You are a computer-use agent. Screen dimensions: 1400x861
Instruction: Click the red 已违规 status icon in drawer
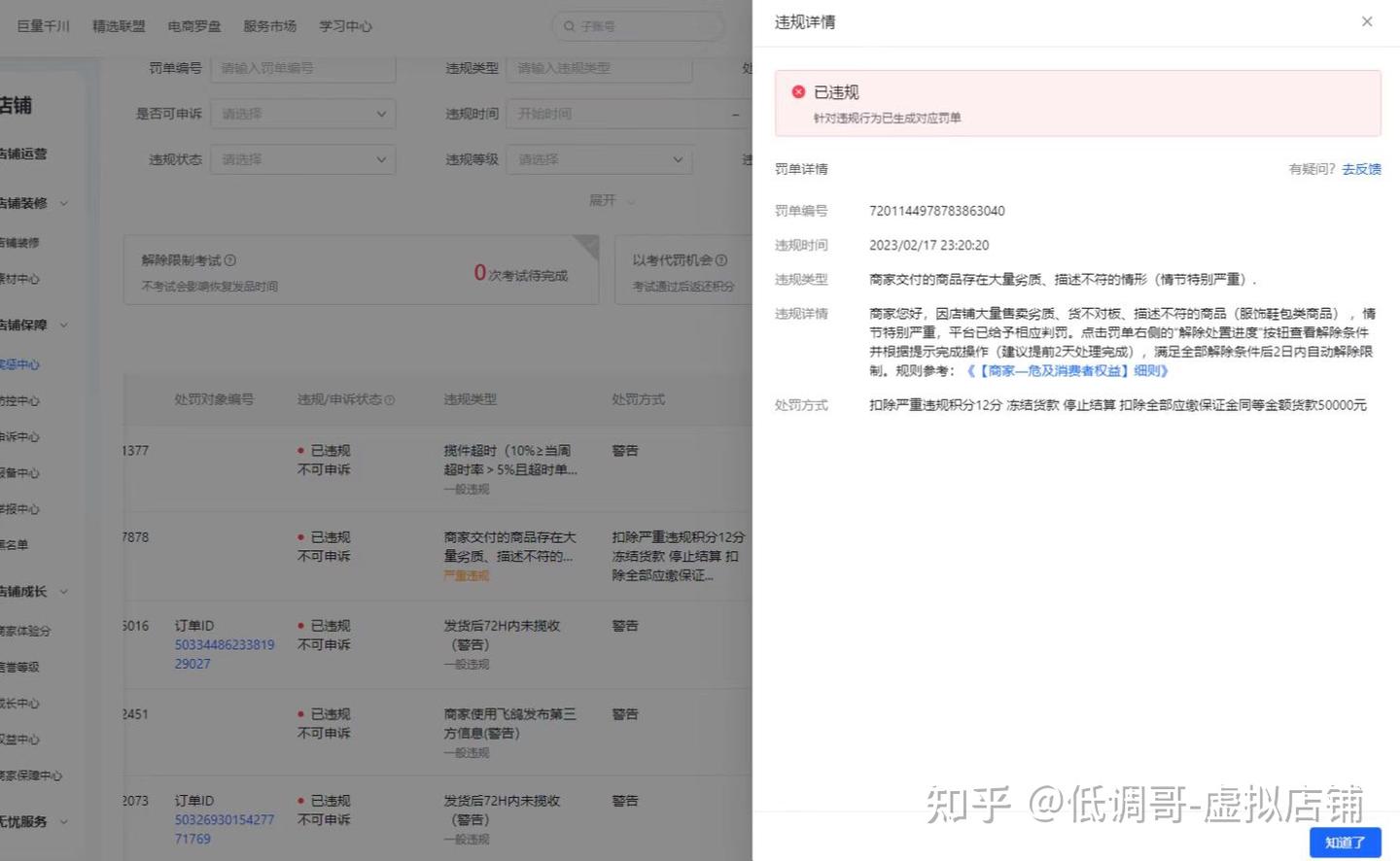[x=798, y=91]
